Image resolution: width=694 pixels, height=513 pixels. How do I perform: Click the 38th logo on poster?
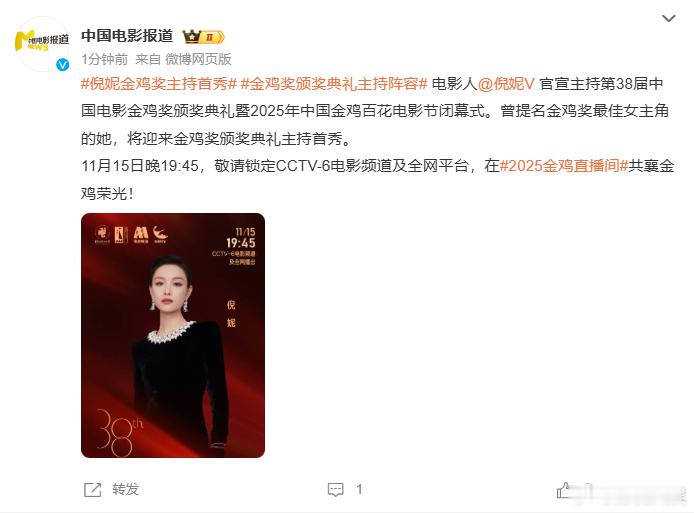(x=119, y=432)
